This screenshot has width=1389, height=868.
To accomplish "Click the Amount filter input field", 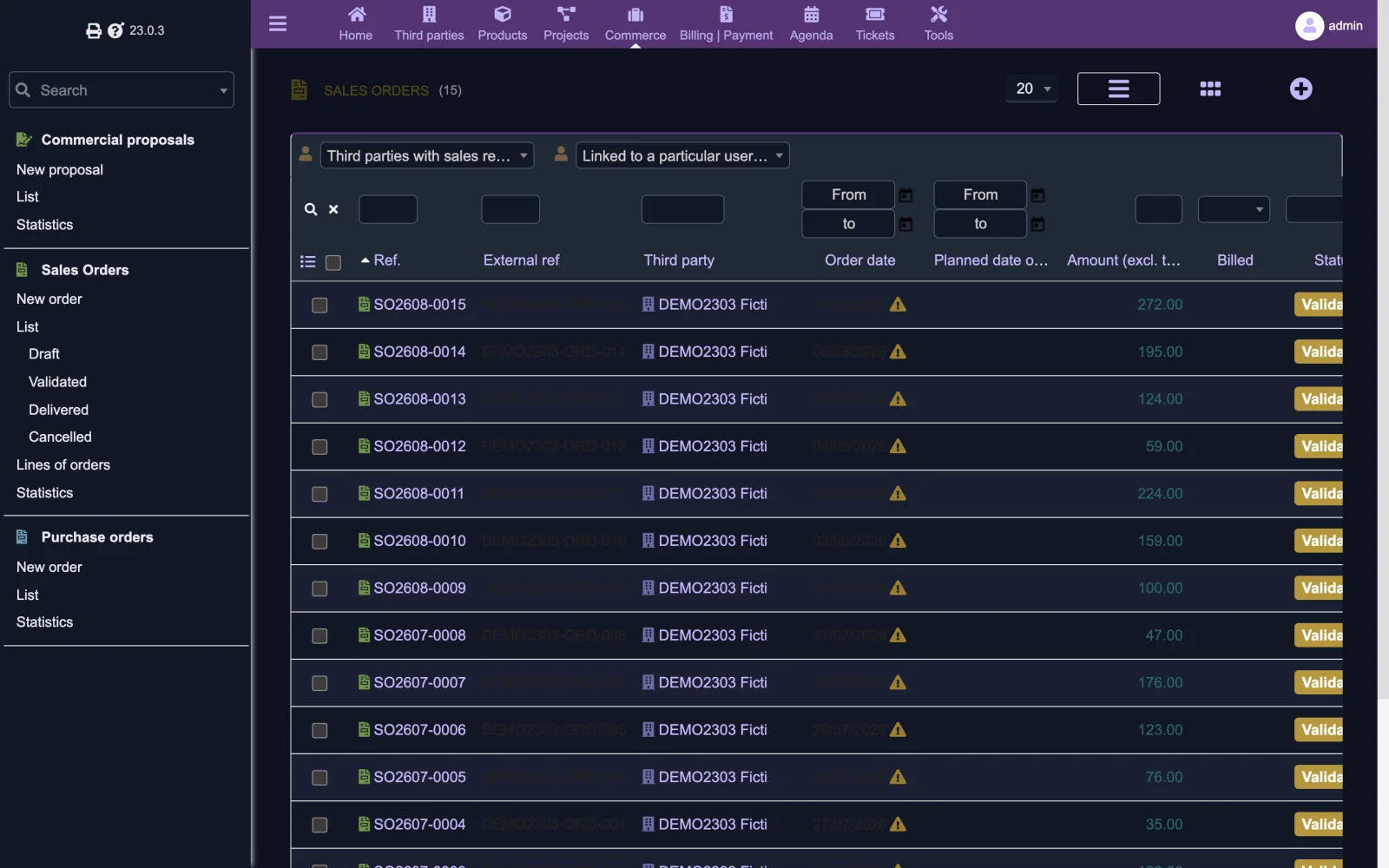I will coord(1159,209).
